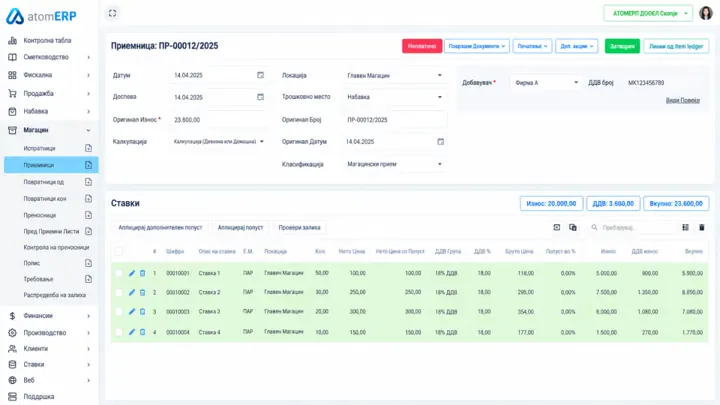Open the Датум calendar picker
The height and width of the screenshot is (405, 720).
[x=260, y=75]
